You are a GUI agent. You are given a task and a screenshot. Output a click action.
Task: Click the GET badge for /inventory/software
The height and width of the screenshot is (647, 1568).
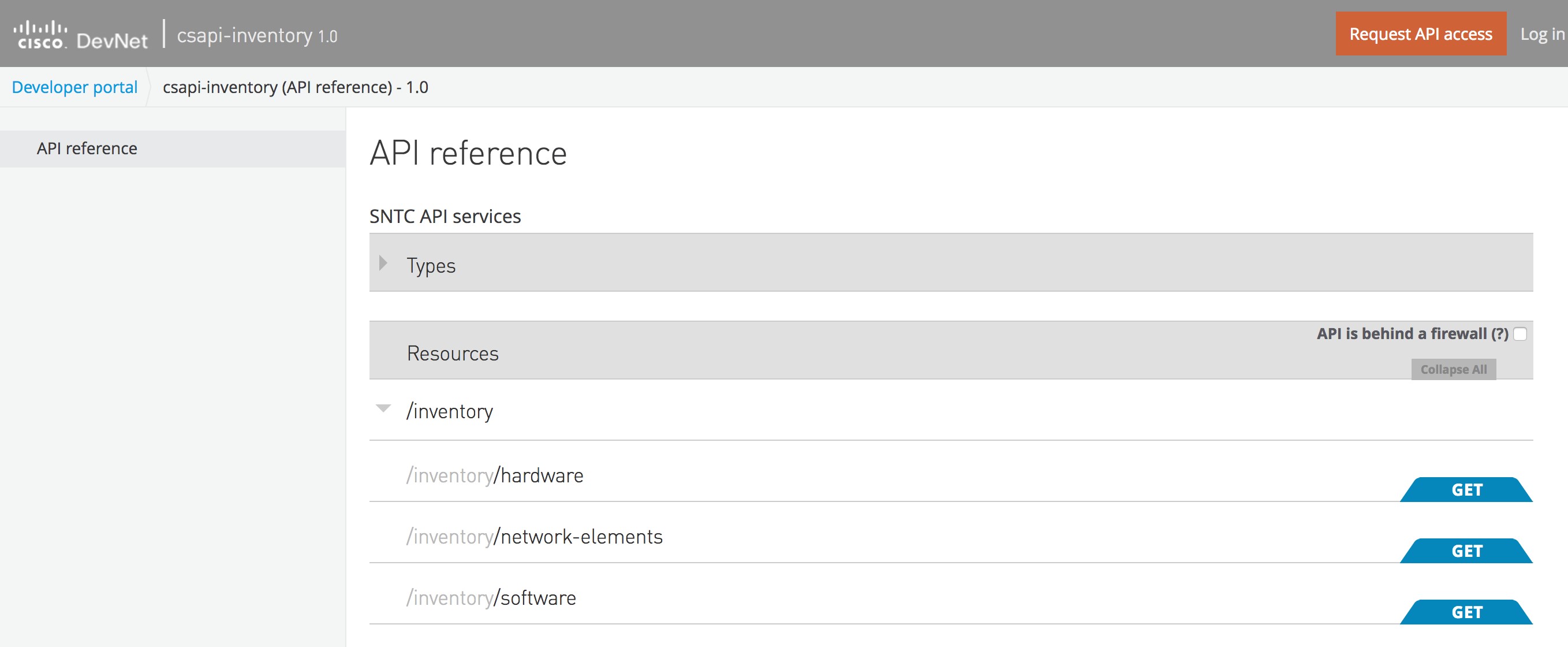1468,612
